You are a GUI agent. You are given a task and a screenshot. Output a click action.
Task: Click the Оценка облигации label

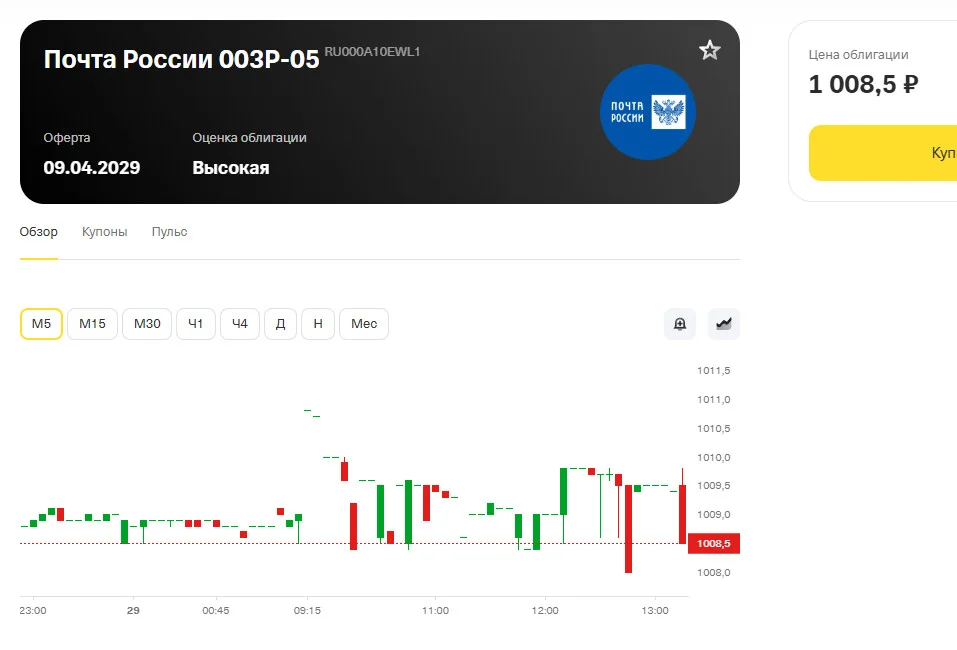[250, 138]
